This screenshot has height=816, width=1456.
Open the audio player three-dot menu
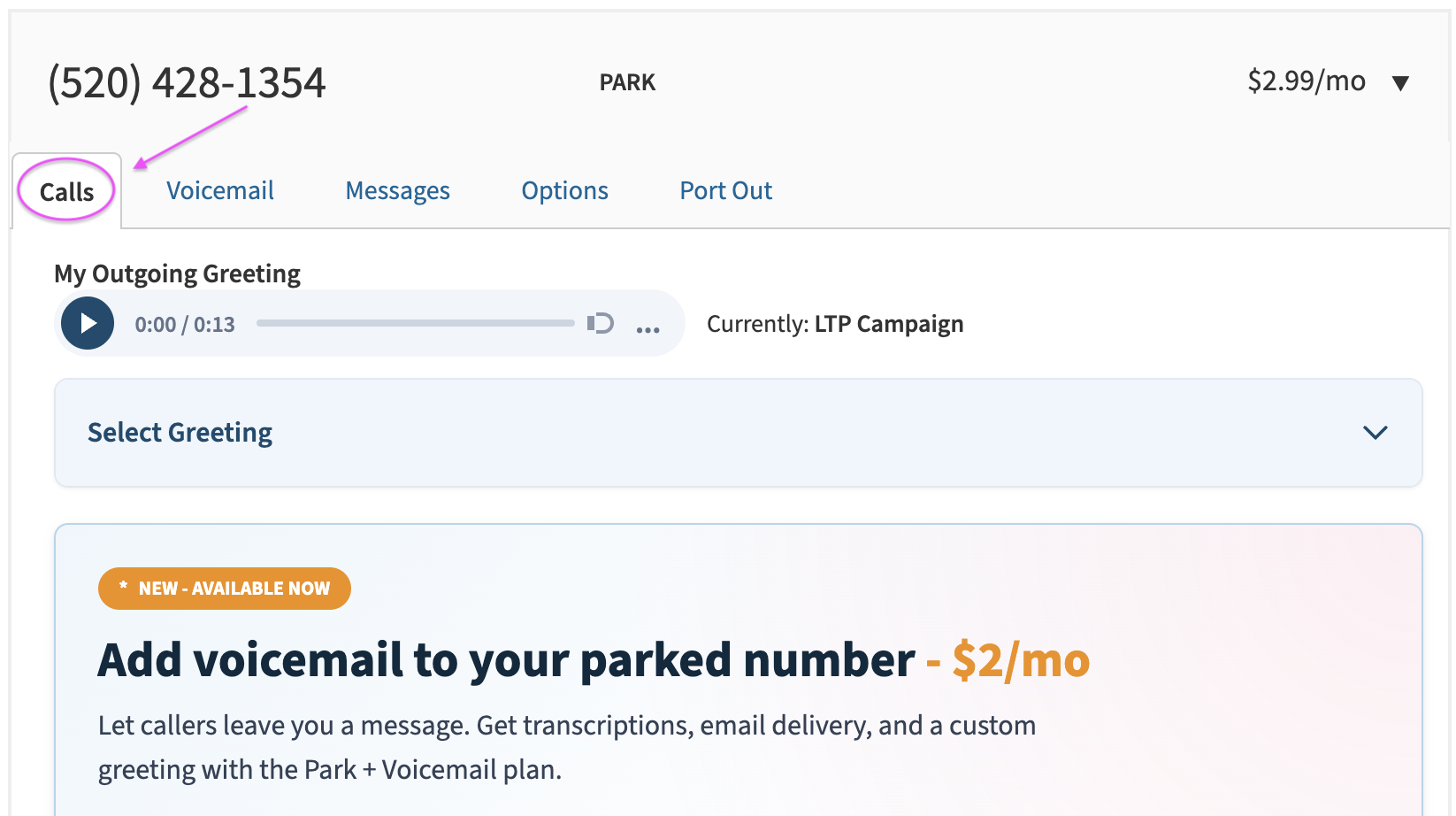tap(648, 329)
